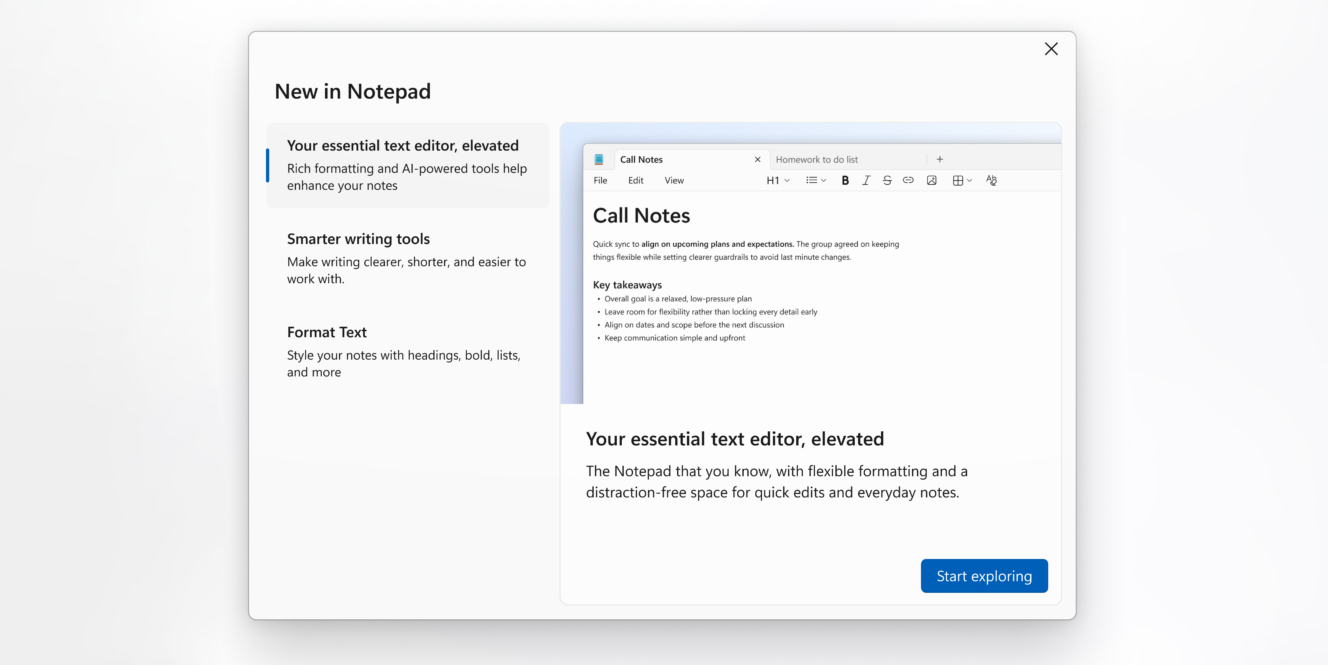Viewport: 1328px width, 665px height.
Task: Toggle italic formatting
Action: tap(866, 180)
